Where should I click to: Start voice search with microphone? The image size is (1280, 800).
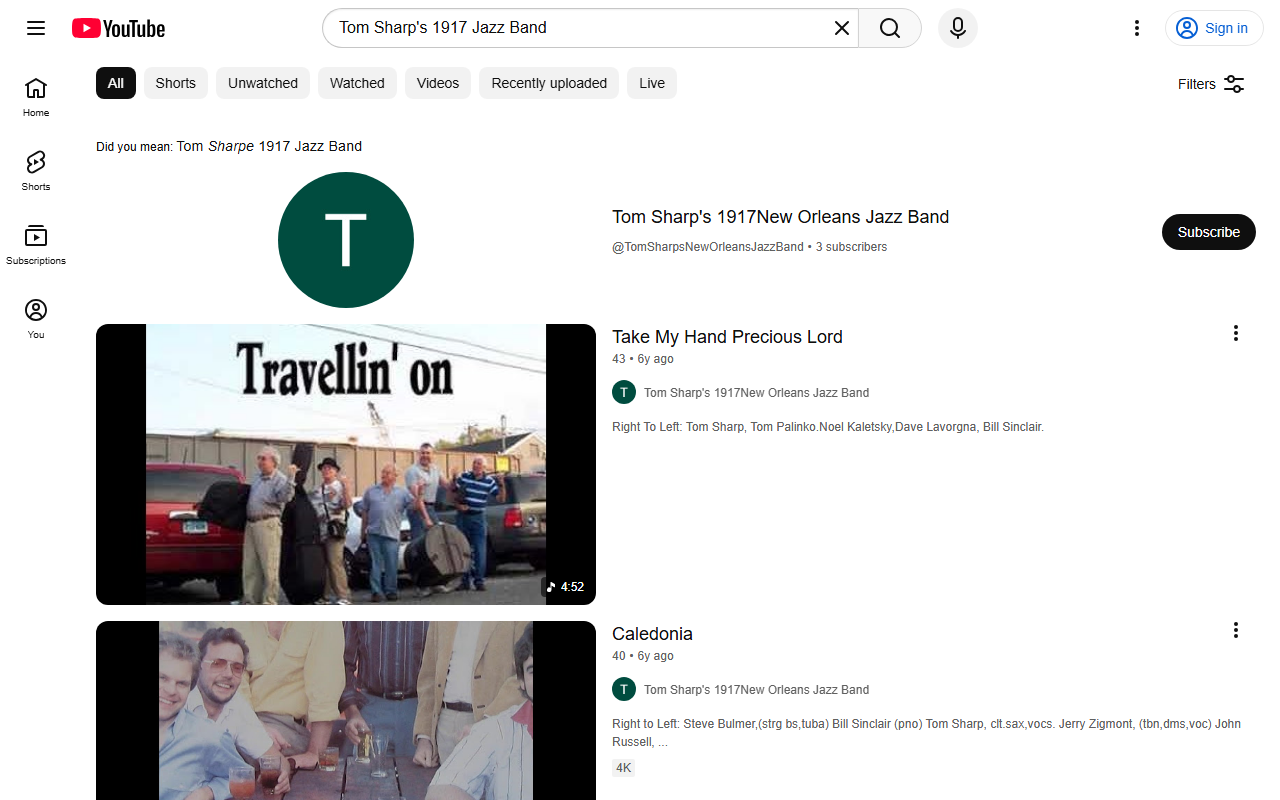coord(958,28)
